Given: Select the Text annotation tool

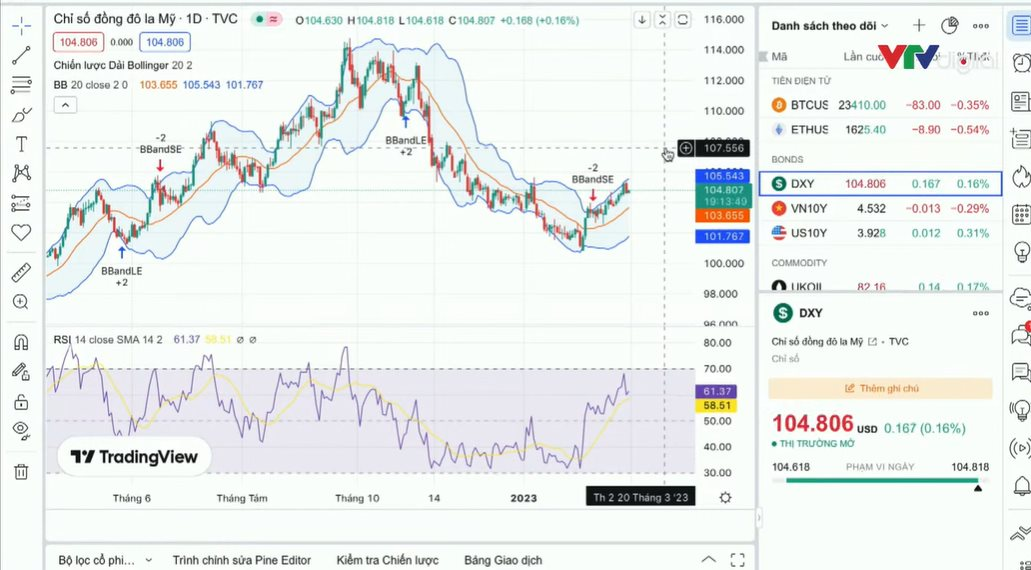Looking at the screenshot, I should [x=21, y=144].
